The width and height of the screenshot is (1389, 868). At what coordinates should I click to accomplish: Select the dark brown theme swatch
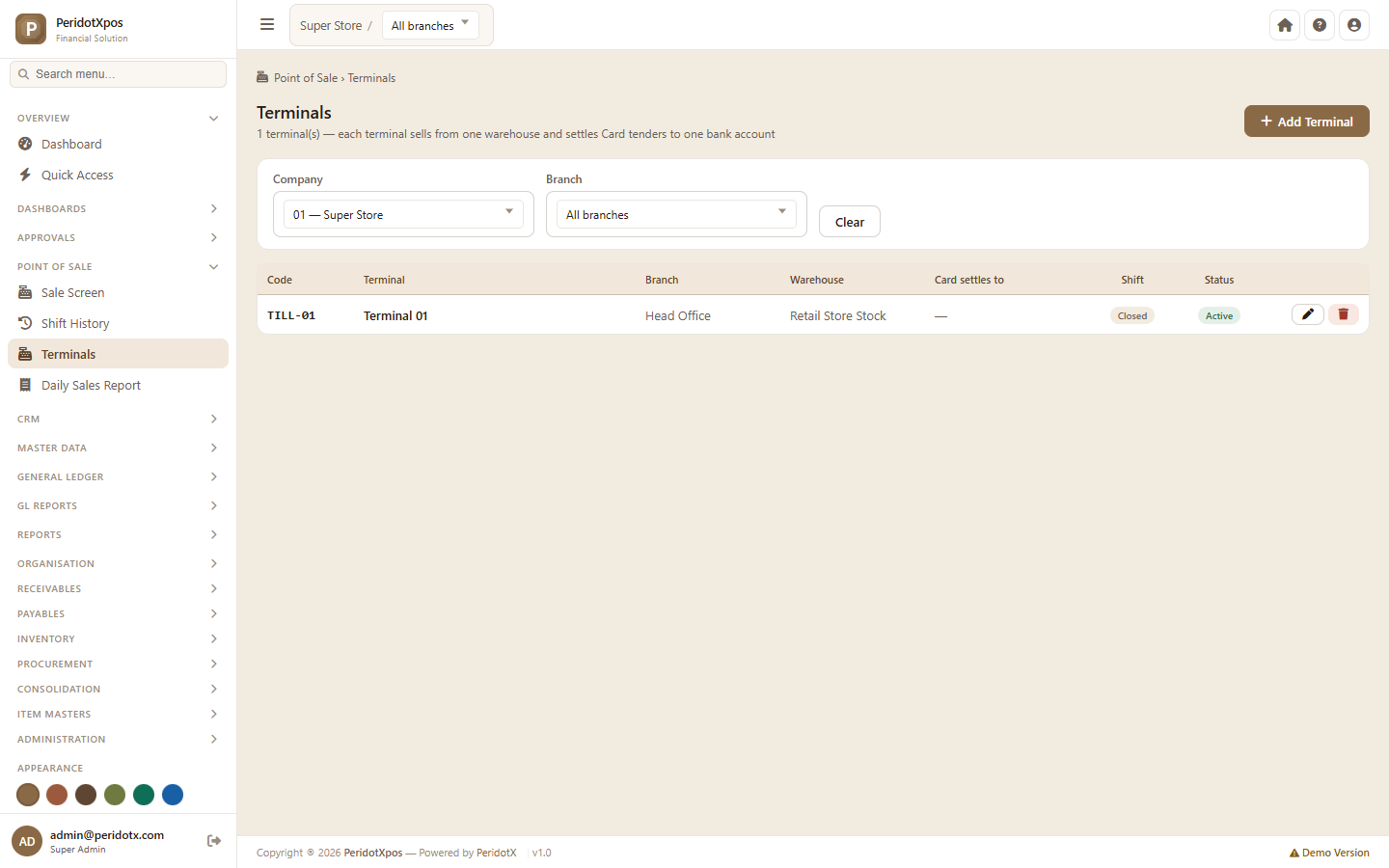[x=86, y=795]
